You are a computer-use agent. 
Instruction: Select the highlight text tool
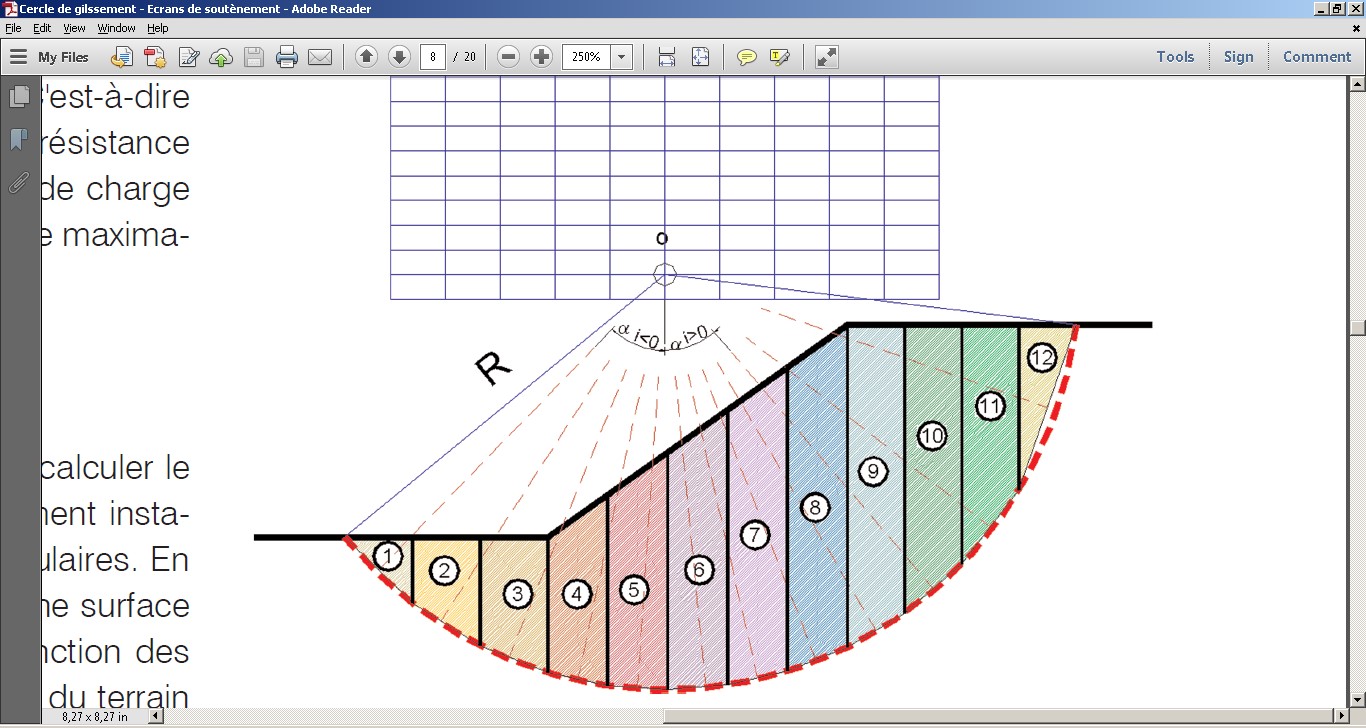click(x=780, y=57)
